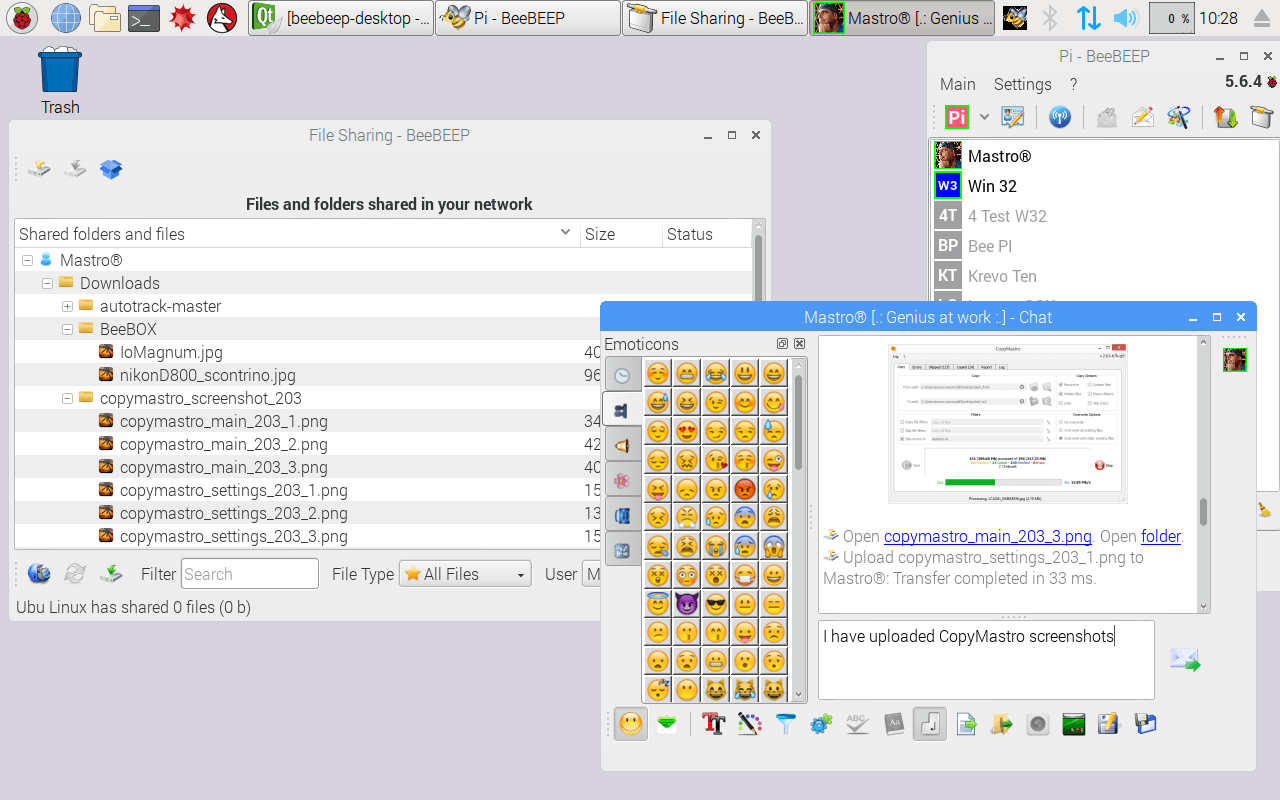This screenshot has width=1280, height=800.
Task: Open Raspberry Pi menu on taskbar
Action: 22,18
